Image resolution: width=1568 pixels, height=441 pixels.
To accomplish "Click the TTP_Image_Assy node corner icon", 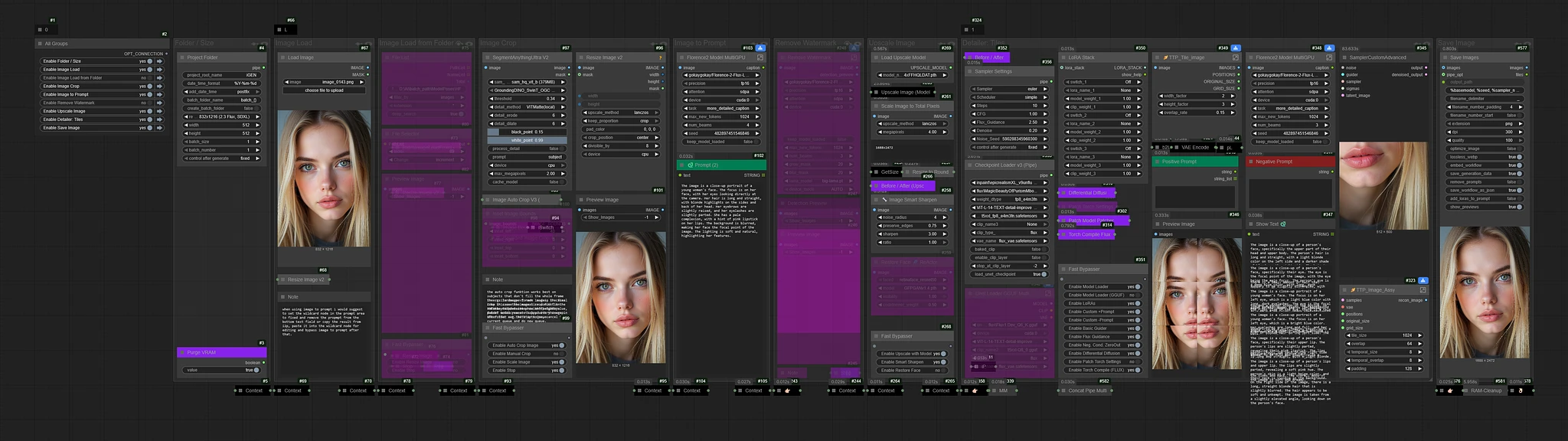I will coord(1423,290).
